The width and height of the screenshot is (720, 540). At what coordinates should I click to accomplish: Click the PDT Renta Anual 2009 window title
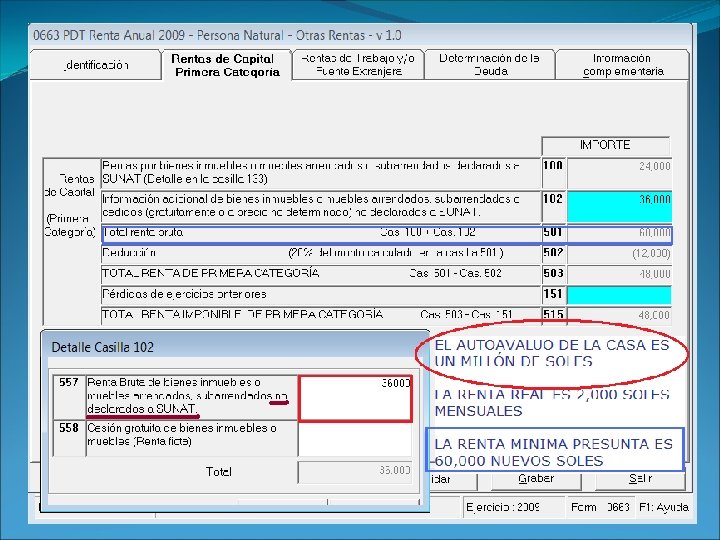(217, 35)
